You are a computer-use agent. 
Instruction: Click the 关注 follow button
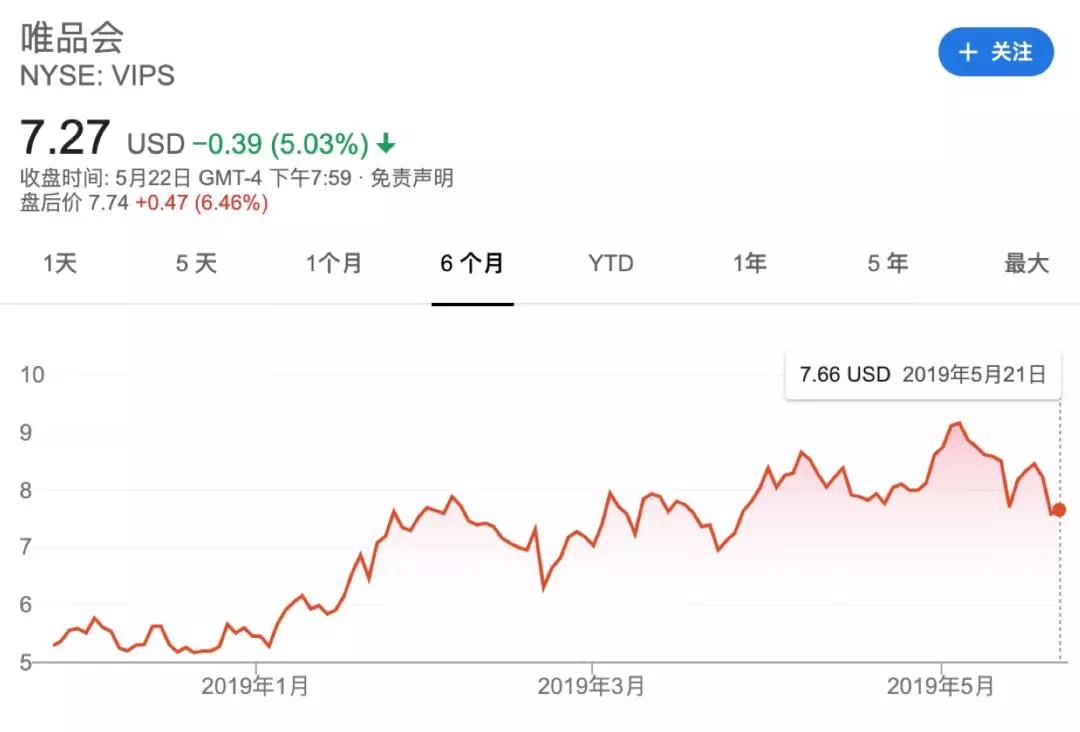(995, 52)
